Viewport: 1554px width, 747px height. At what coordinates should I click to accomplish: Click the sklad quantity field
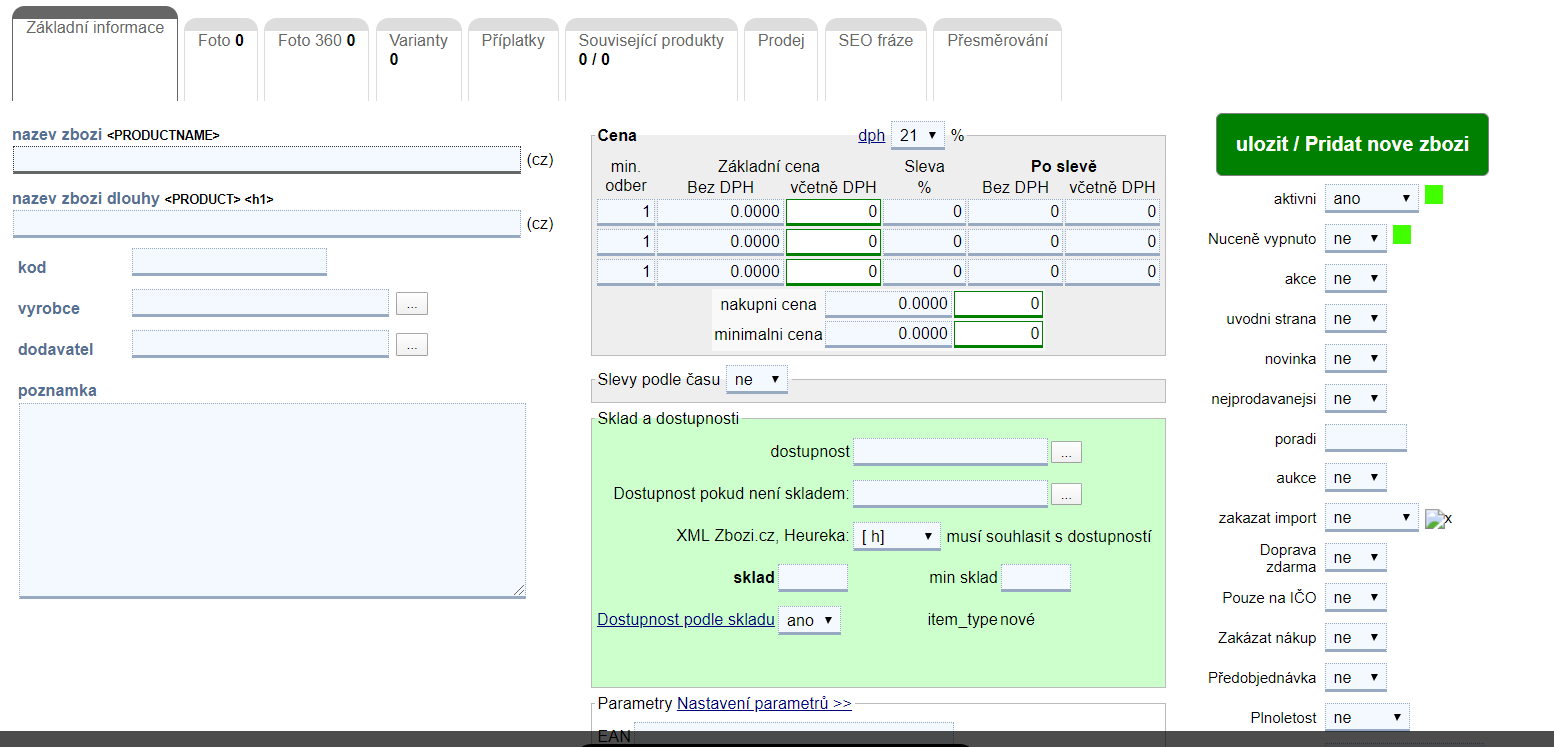pyautogui.click(x=813, y=578)
